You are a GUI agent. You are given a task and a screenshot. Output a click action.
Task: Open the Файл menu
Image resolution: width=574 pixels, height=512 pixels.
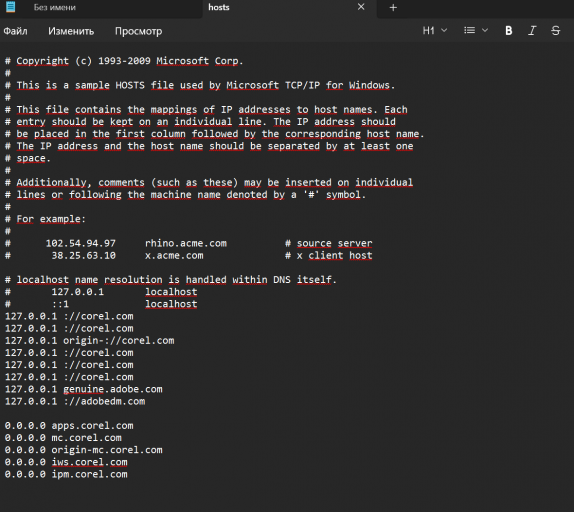pyautogui.click(x=15, y=31)
